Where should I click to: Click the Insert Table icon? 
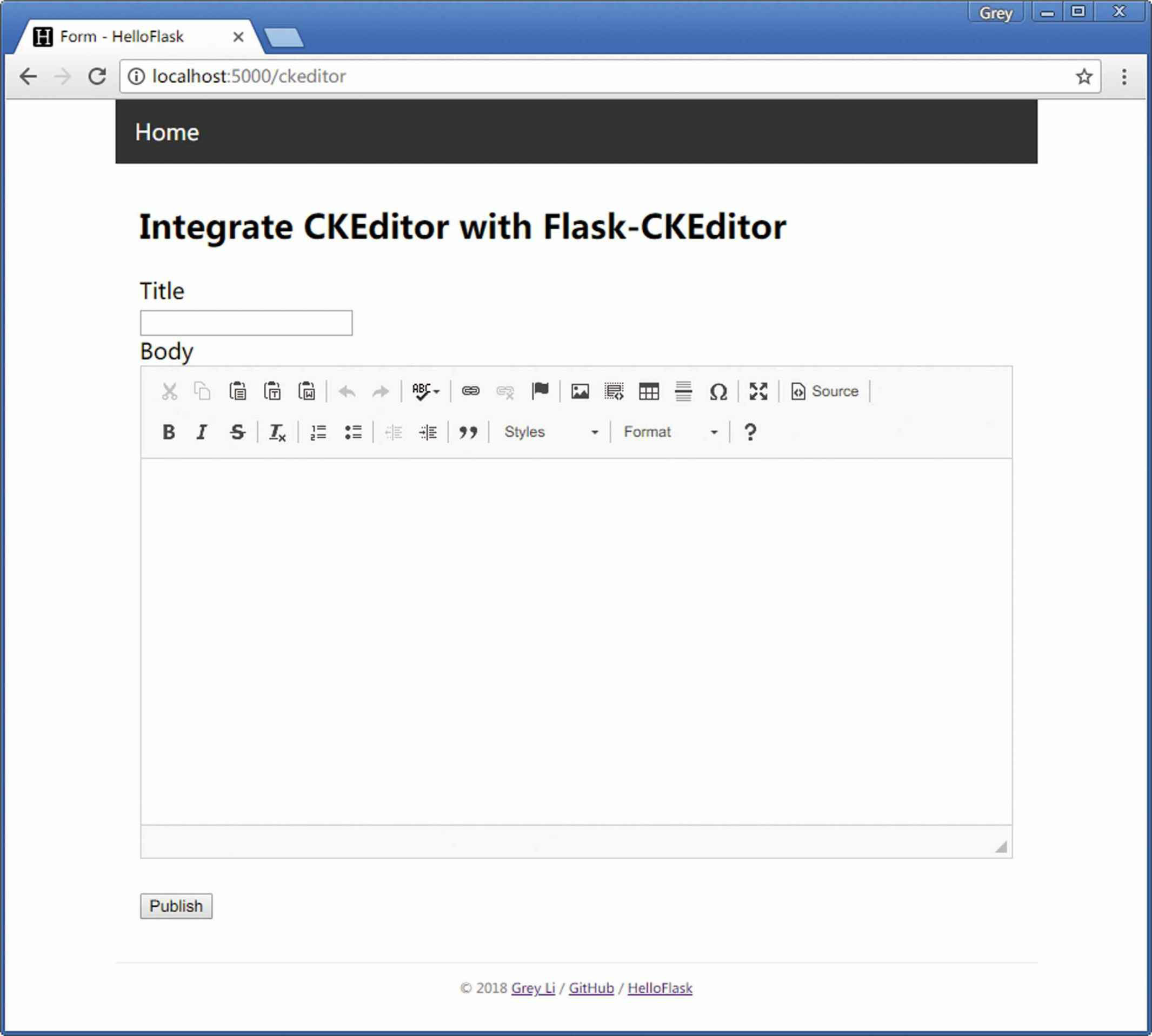(x=649, y=390)
